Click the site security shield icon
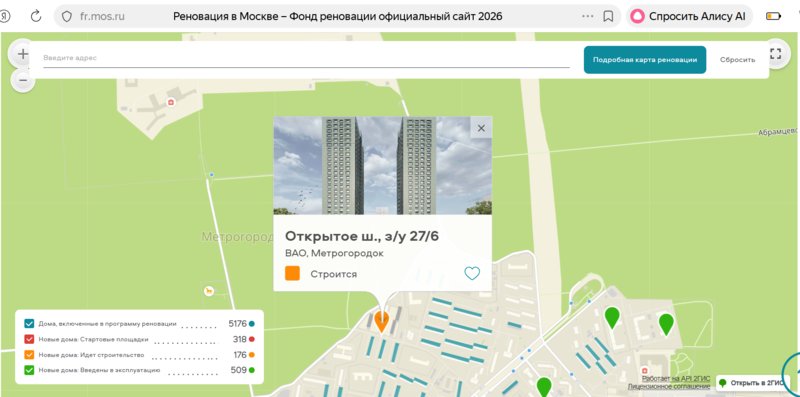This screenshot has height=397, width=800. tap(67, 16)
